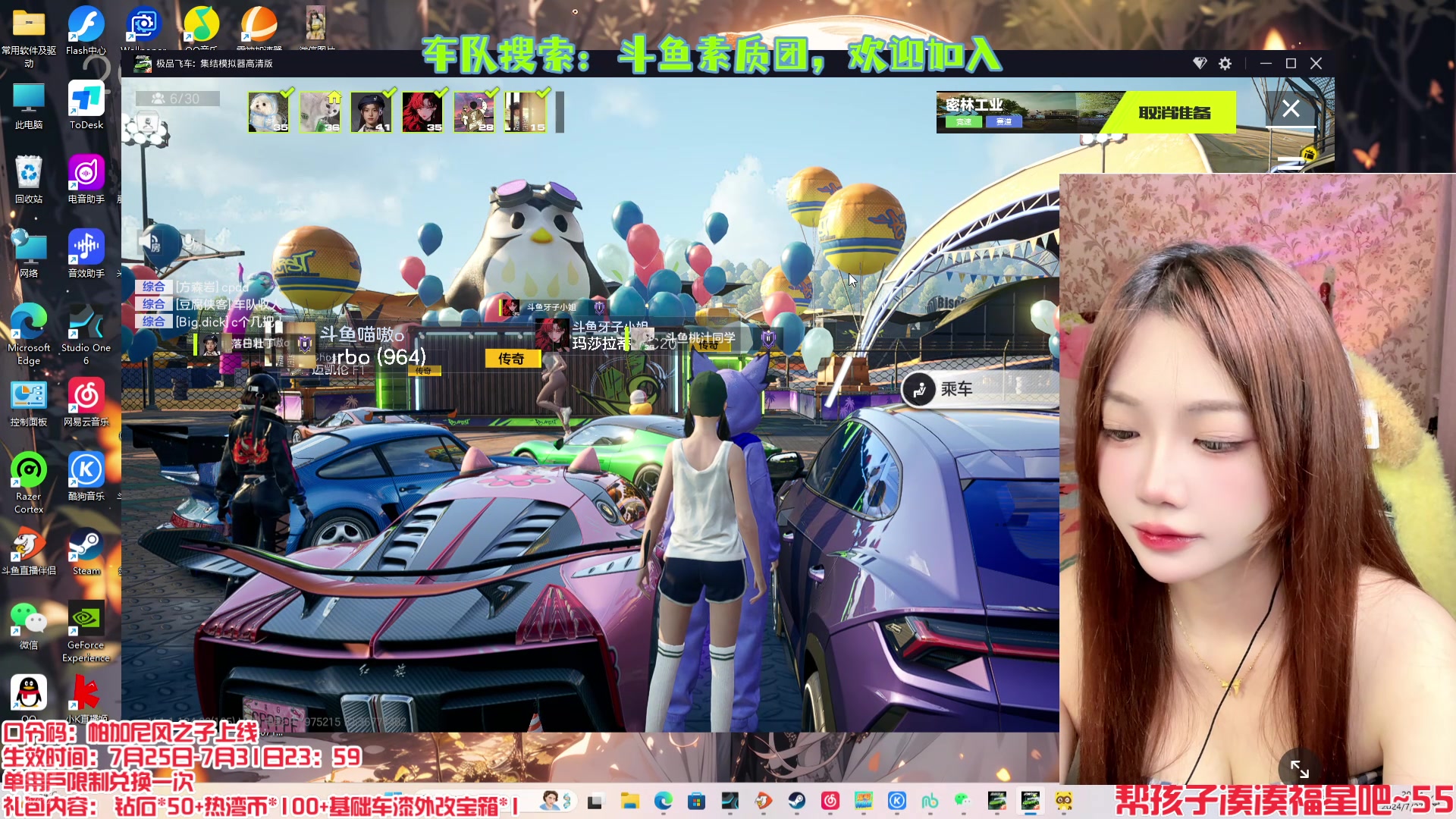Image resolution: width=1456 pixels, height=819 pixels.
Task: Open Microsoft Store from the taskbar
Action: point(696,801)
